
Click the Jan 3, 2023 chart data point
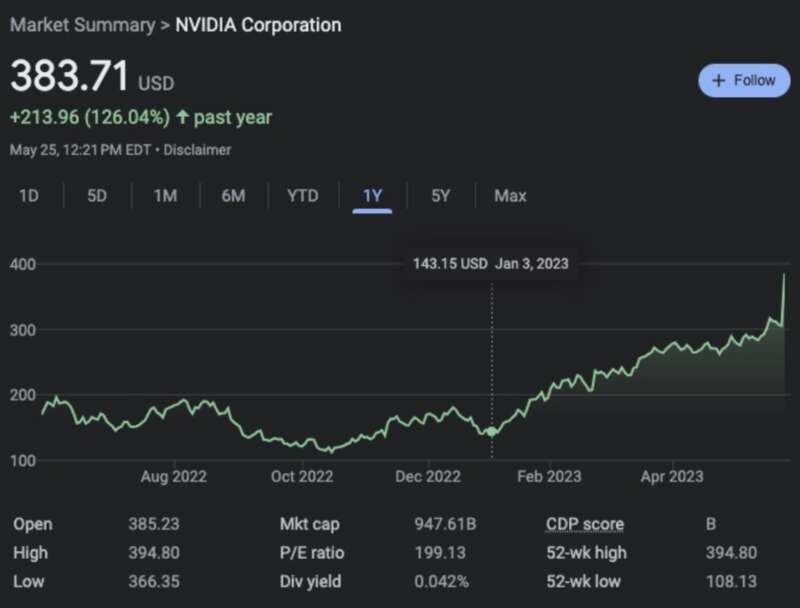(492, 432)
